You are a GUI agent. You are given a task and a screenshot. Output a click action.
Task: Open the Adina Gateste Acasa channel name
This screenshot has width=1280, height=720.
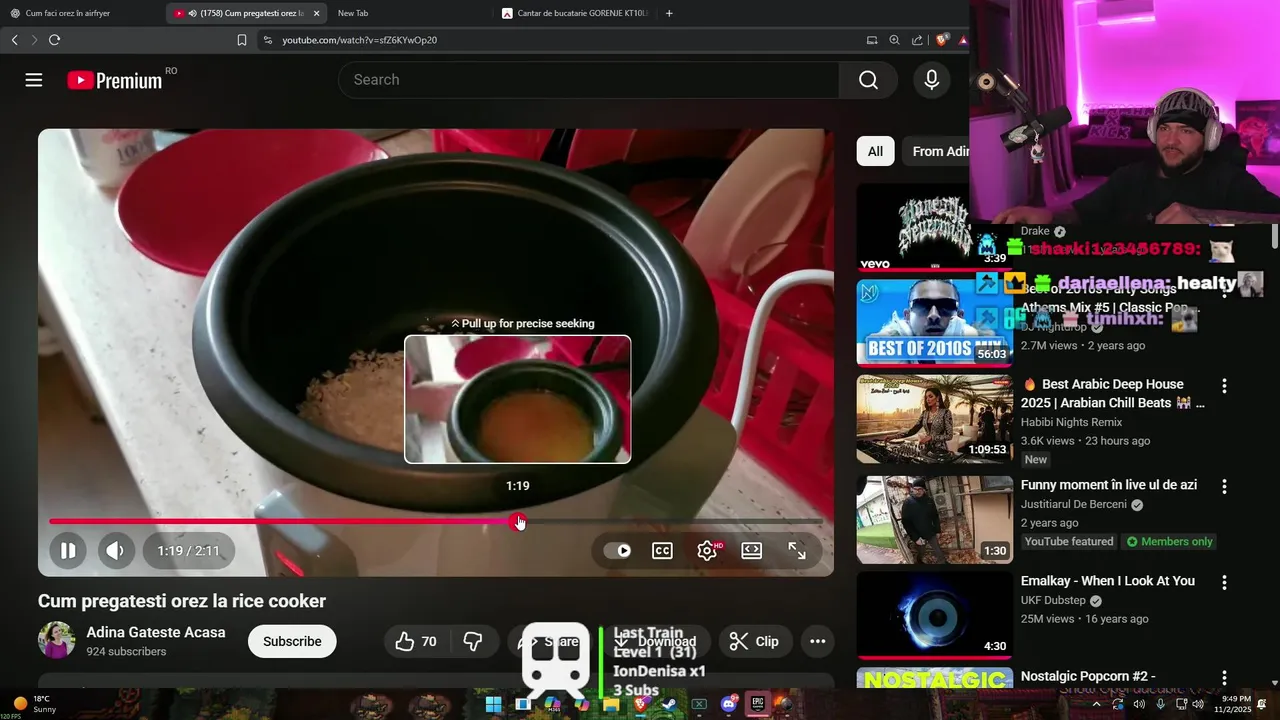pyautogui.click(x=156, y=633)
